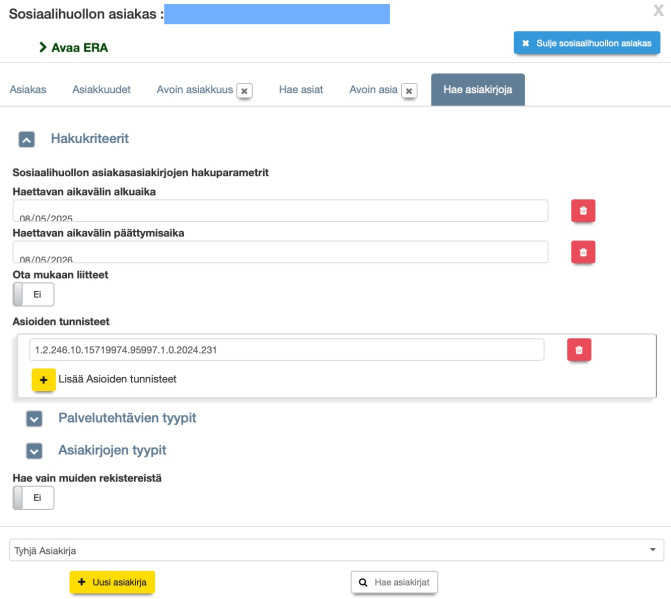Toggle Hae vain muiden rekistereistä switch

(33, 498)
